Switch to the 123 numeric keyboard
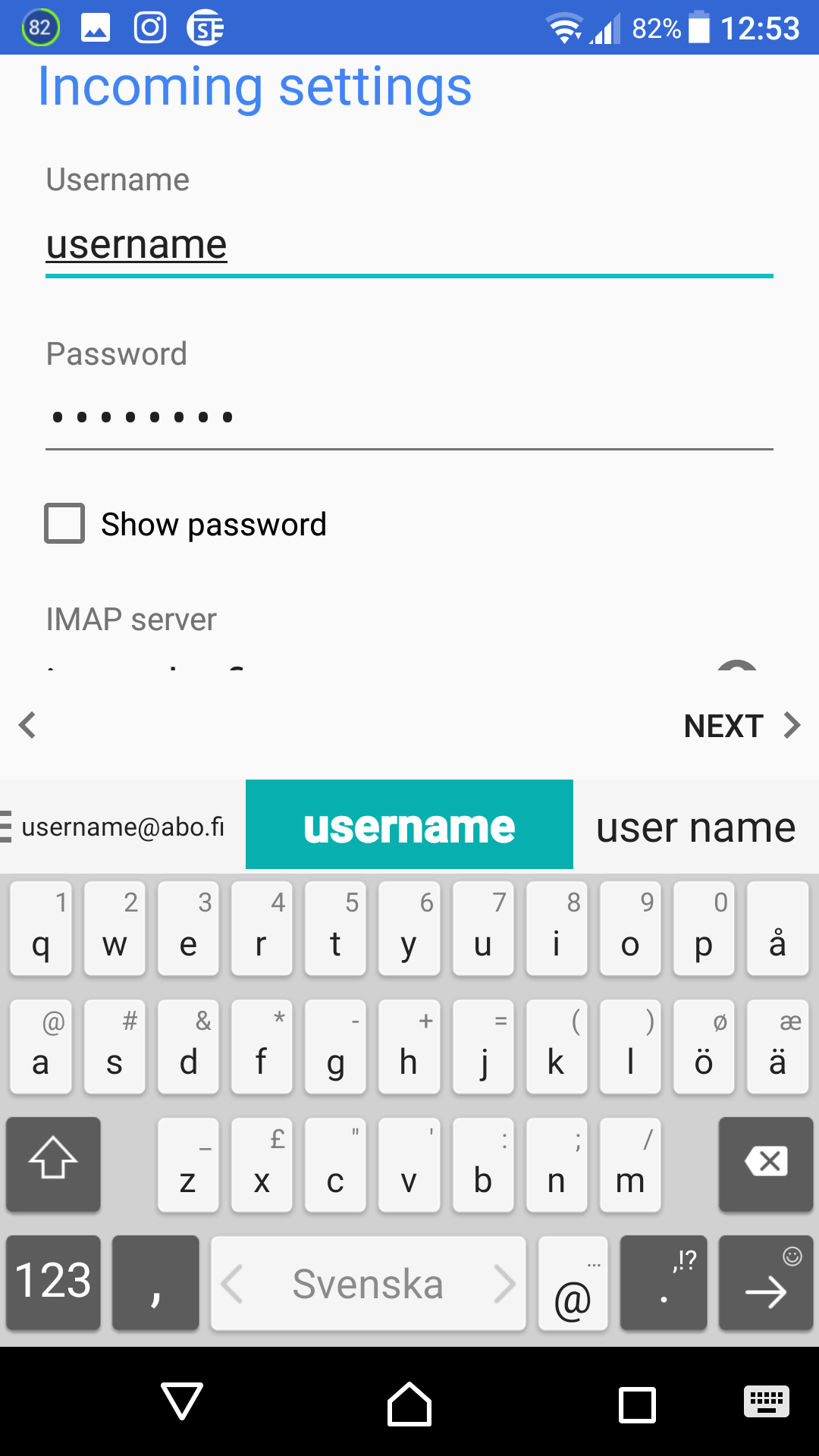819x1456 pixels. pyautogui.click(x=53, y=1283)
